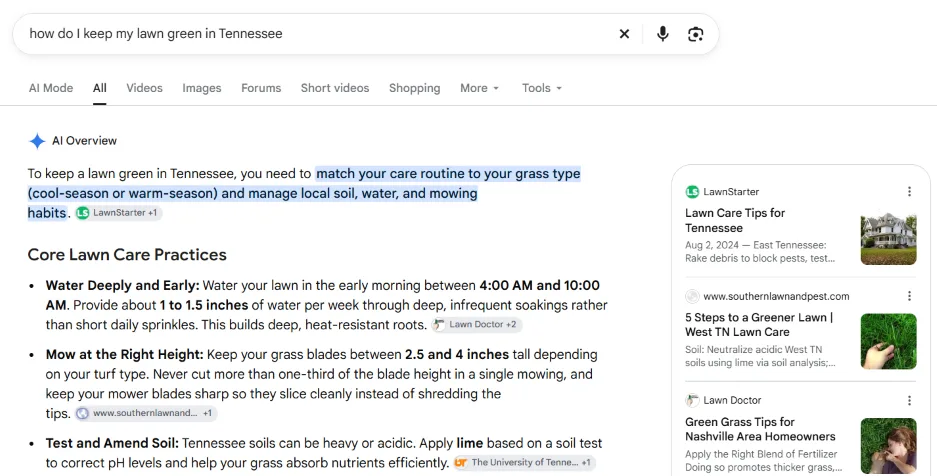Click the white house lawn thumbnail
Viewport: 937px width, 476px height.
point(888,238)
